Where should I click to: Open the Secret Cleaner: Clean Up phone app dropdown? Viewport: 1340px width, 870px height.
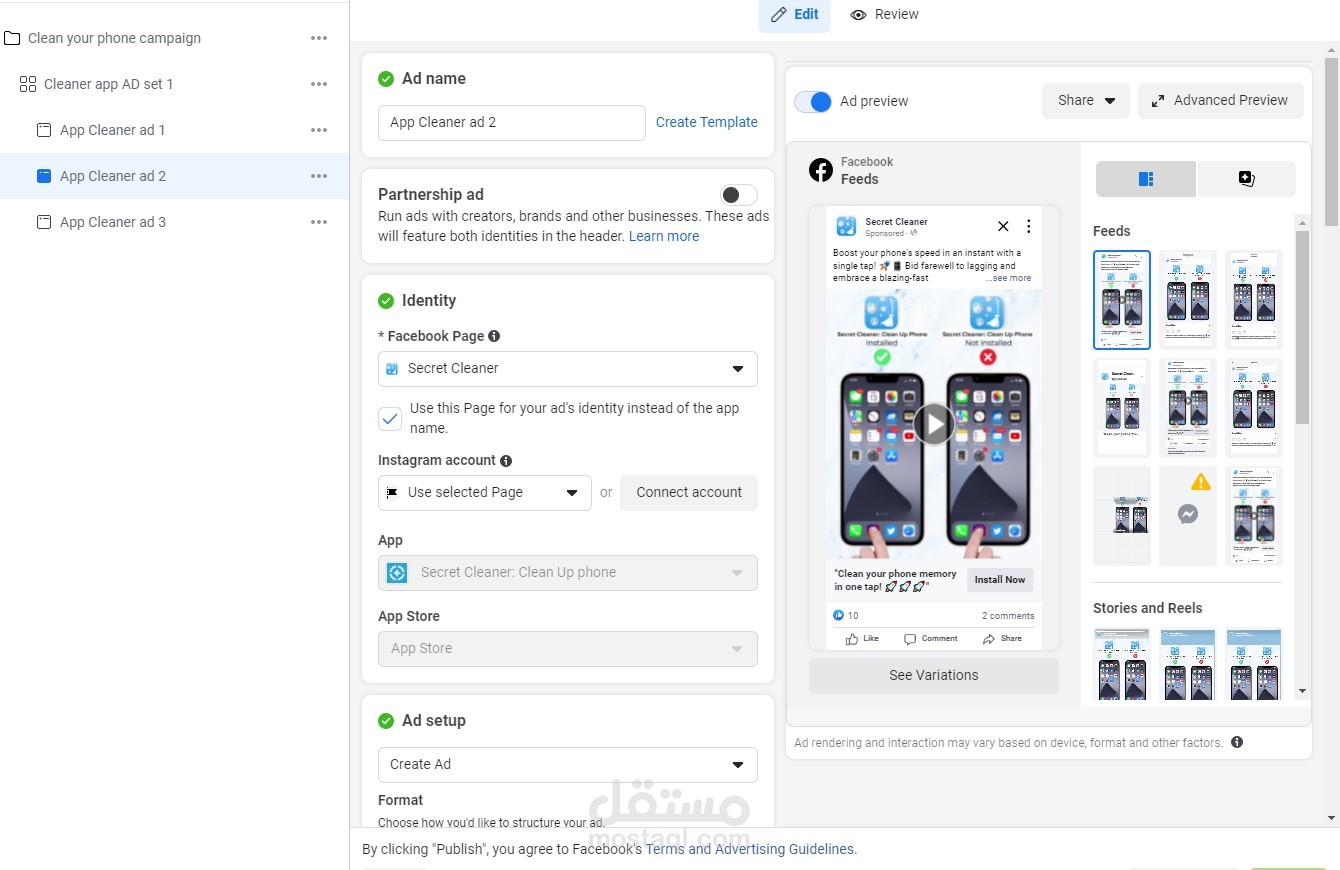pos(567,572)
